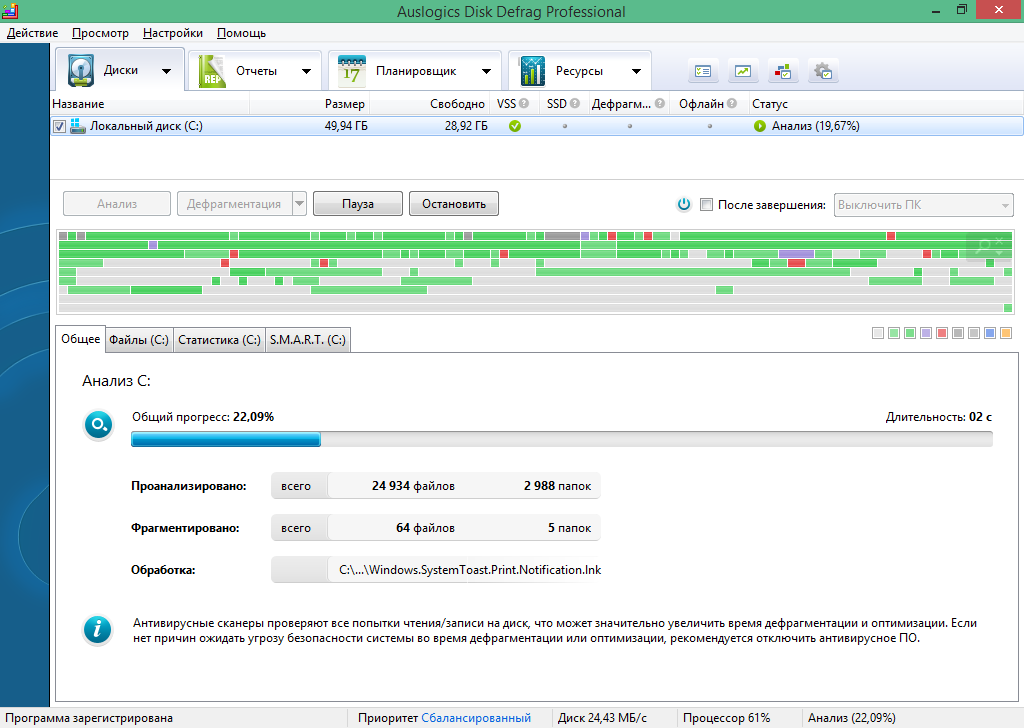Click the Общий прогресс progress bar
Image resolution: width=1024 pixels, height=728 pixels.
[x=560, y=439]
